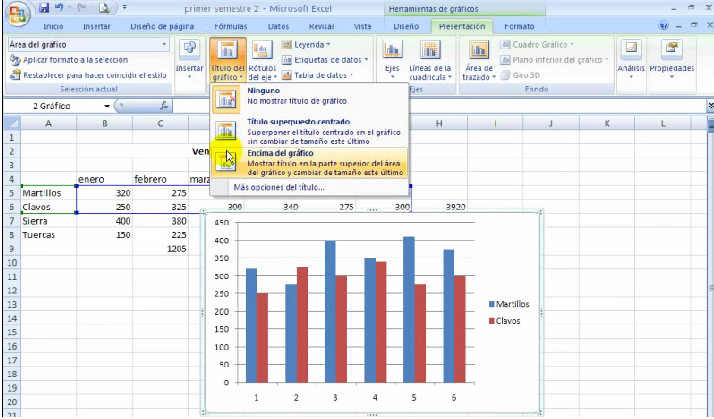The width and height of the screenshot is (714, 419).
Task: Switch to the Diseño tab
Action: [406, 27]
